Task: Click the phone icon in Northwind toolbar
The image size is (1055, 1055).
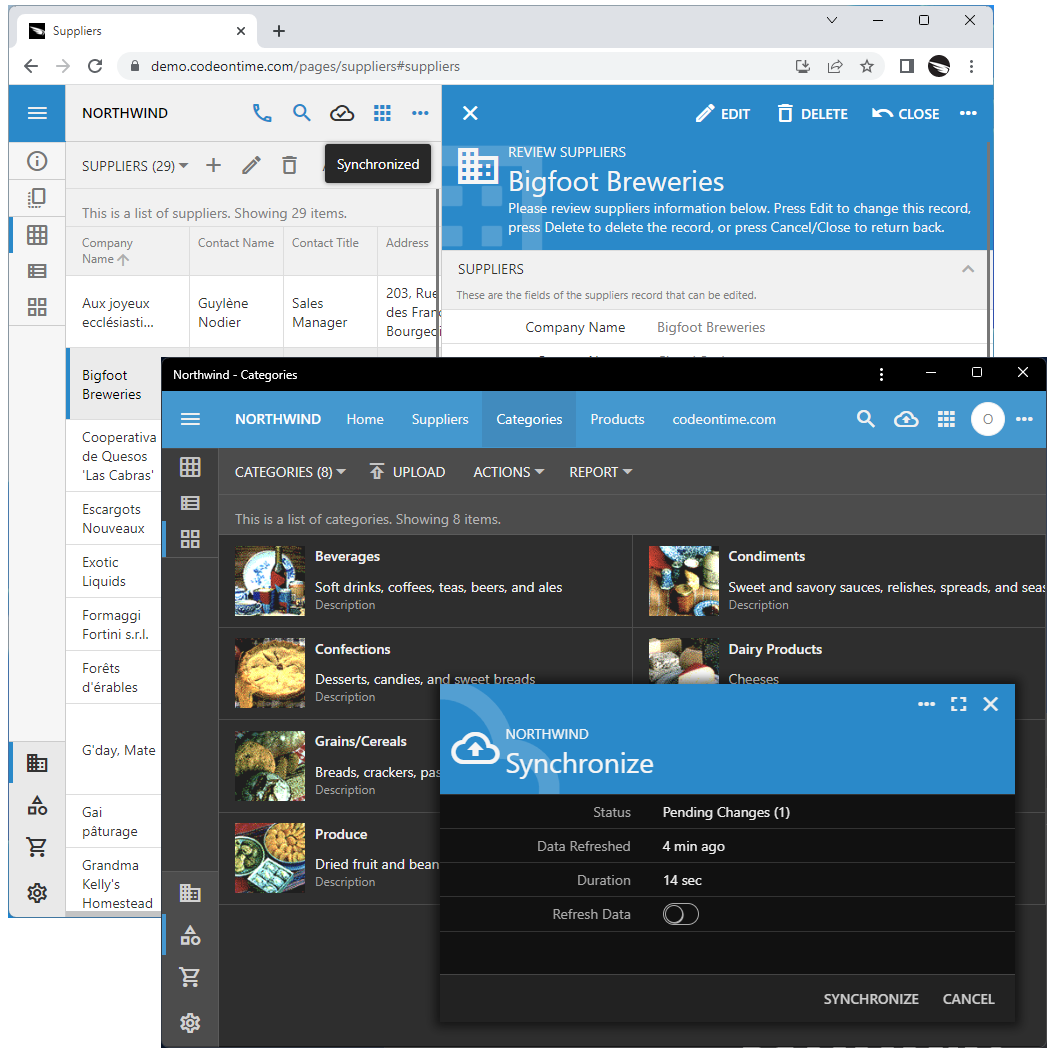Action: coord(262,113)
